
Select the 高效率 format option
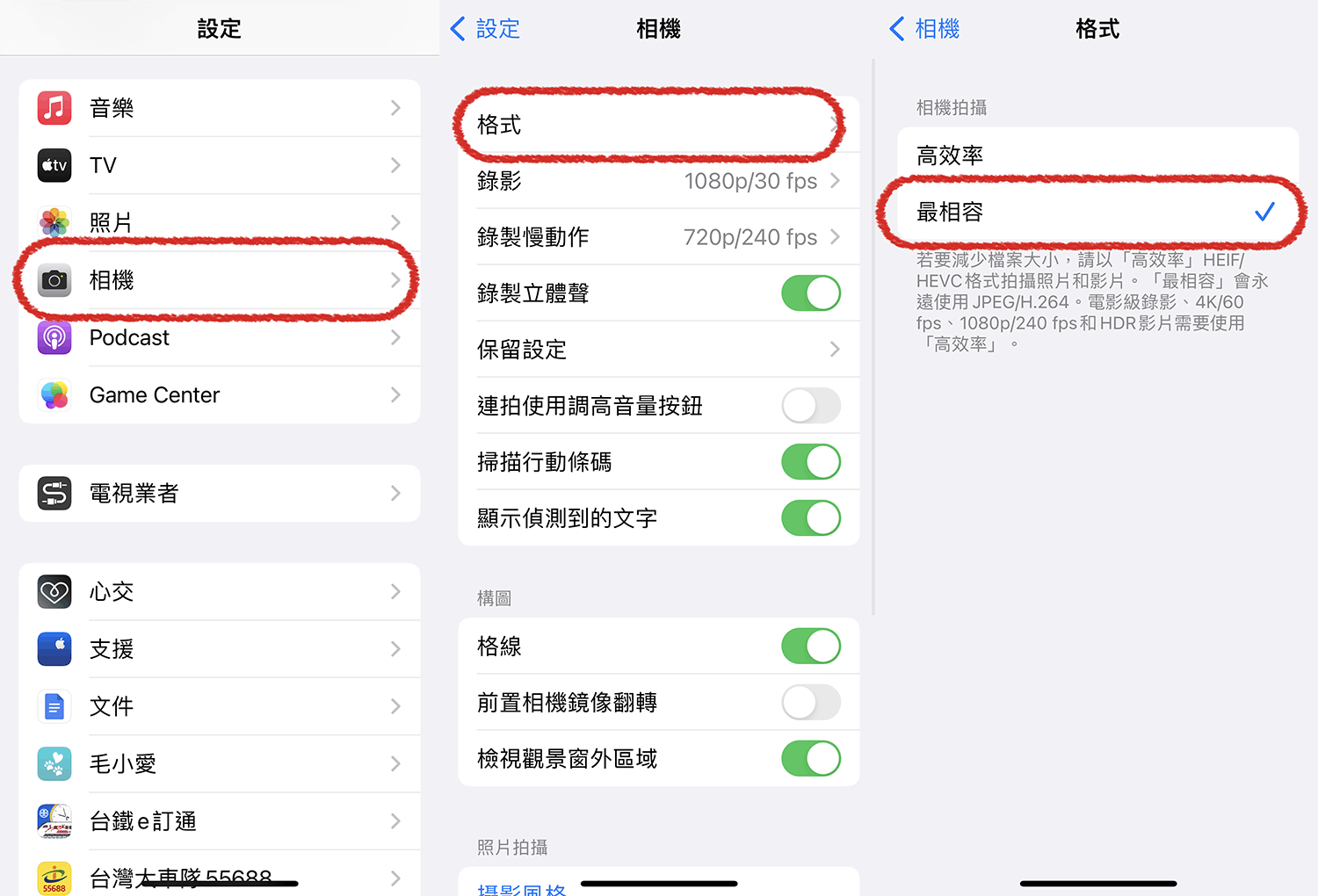pyautogui.click(x=1098, y=155)
